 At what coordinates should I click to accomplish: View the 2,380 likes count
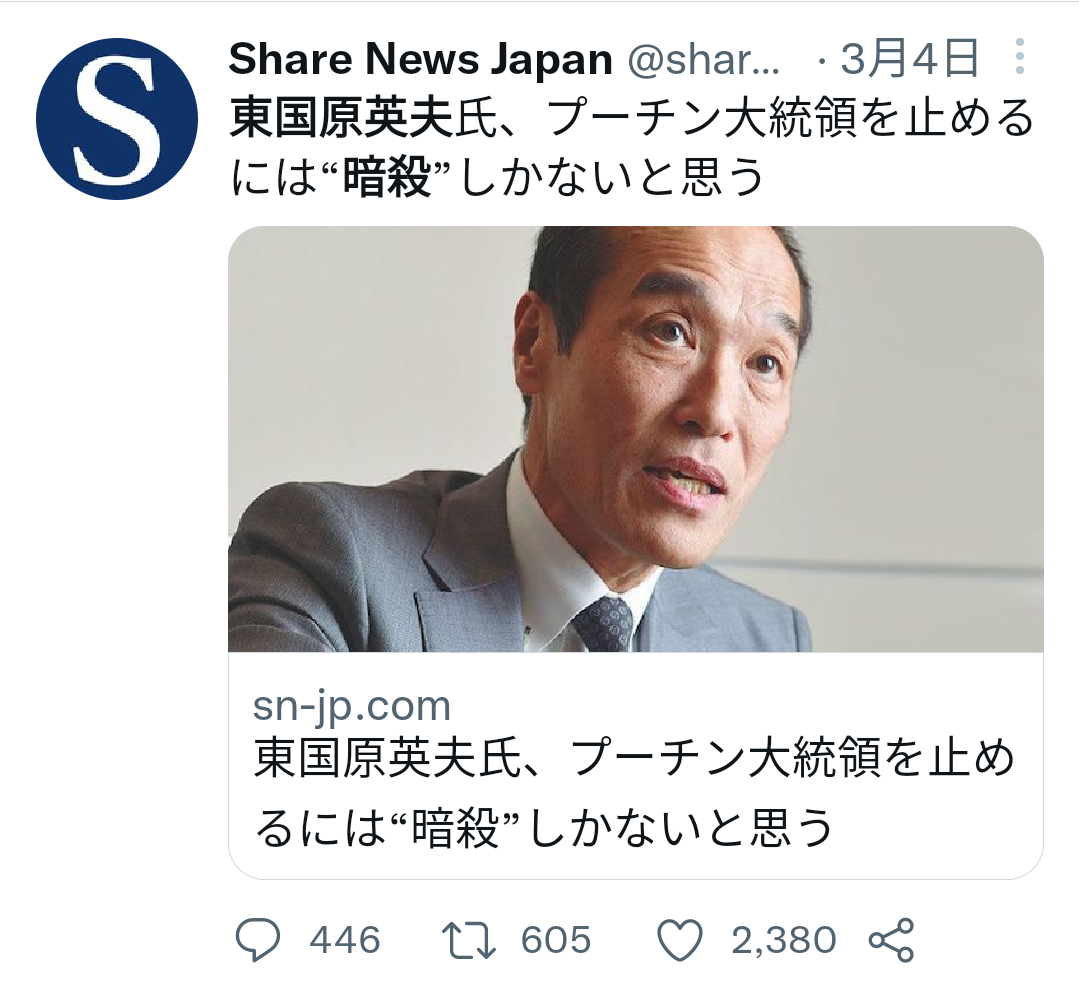point(784,941)
